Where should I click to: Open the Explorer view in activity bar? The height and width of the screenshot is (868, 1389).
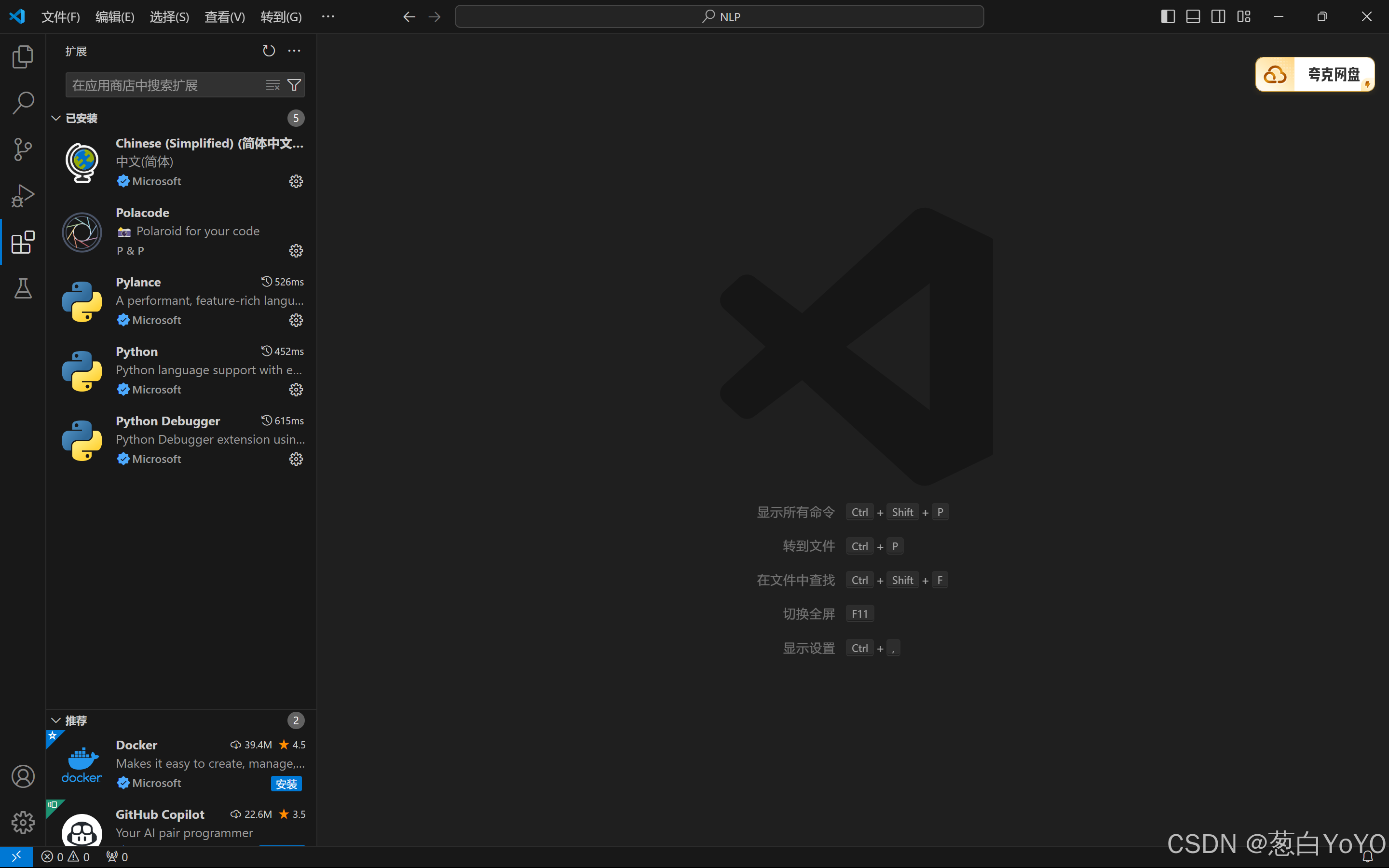pyautogui.click(x=23, y=56)
